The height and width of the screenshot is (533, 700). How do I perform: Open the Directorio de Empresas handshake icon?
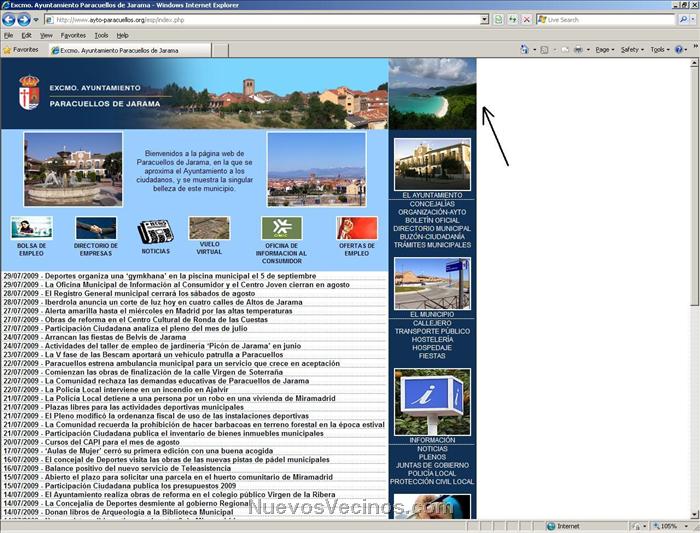point(95,228)
